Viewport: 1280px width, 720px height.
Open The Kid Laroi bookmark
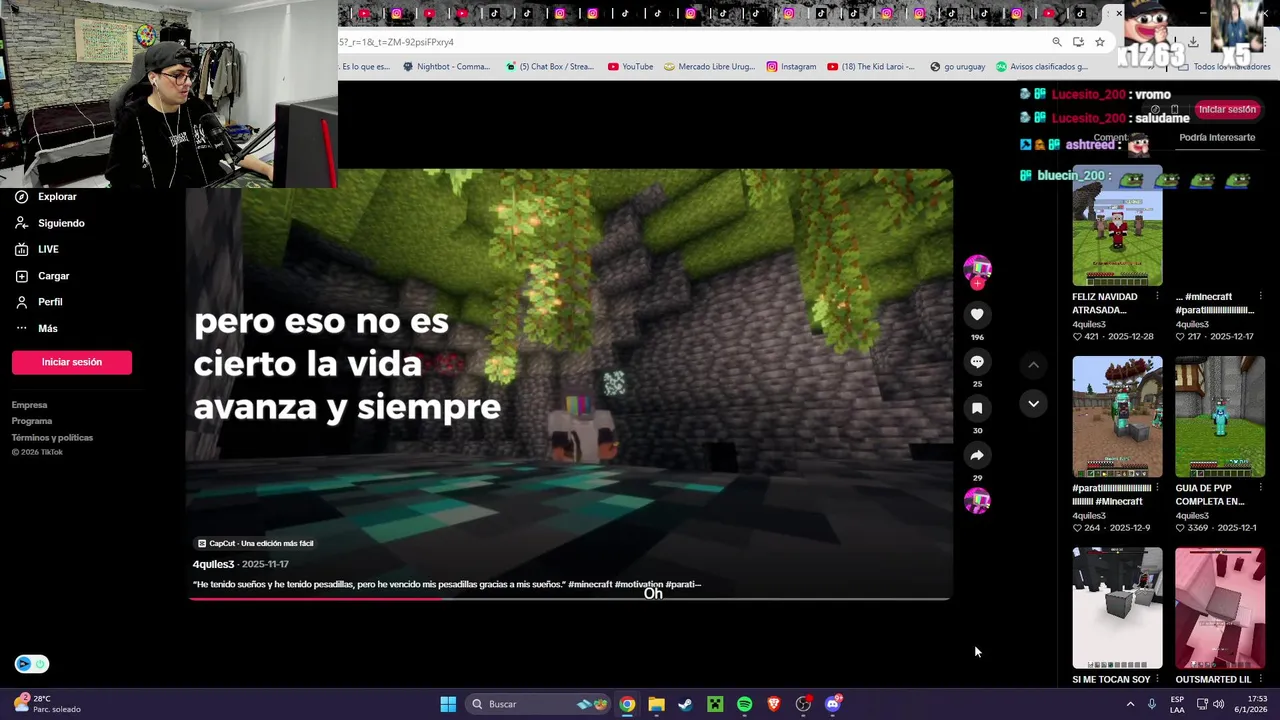[871, 67]
